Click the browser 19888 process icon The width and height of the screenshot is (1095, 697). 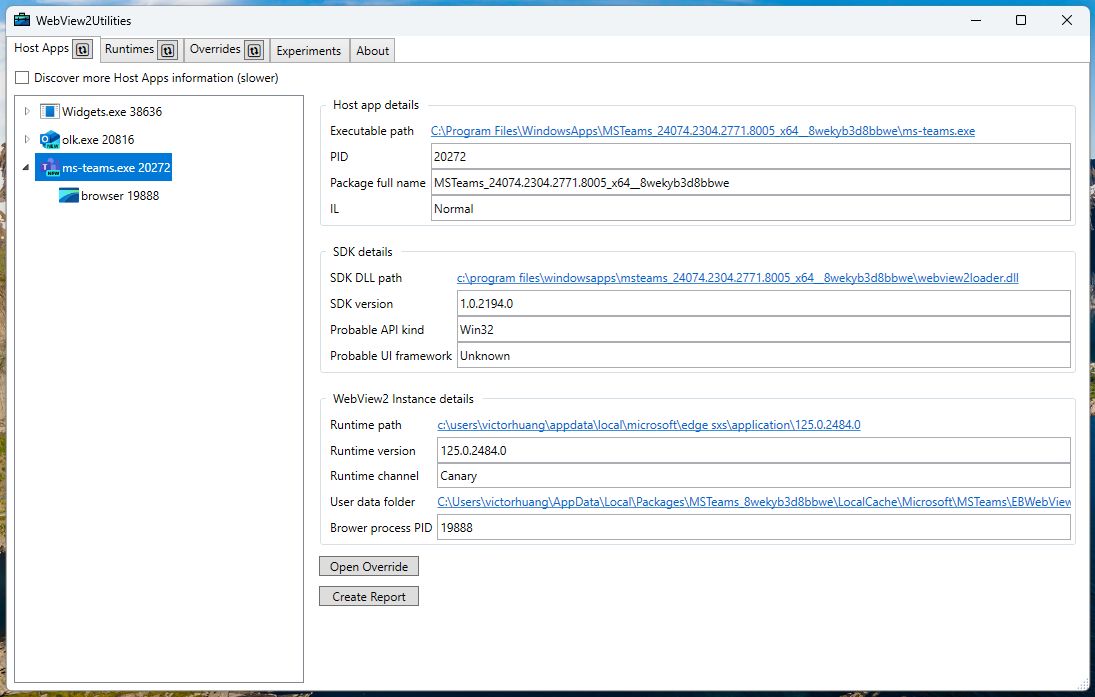68,196
